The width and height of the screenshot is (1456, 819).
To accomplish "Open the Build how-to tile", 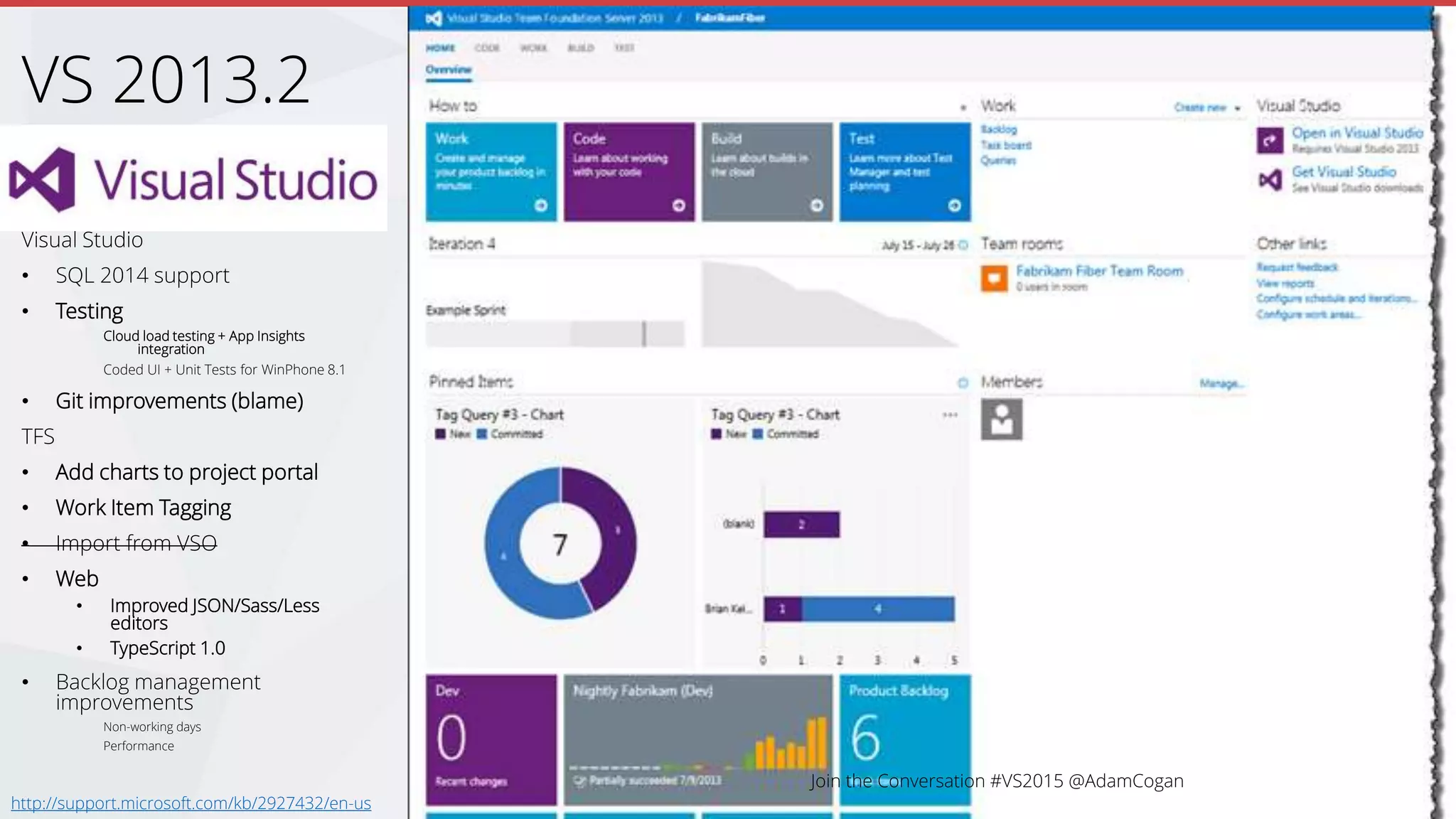I will pyautogui.click(x=767, y=172).
